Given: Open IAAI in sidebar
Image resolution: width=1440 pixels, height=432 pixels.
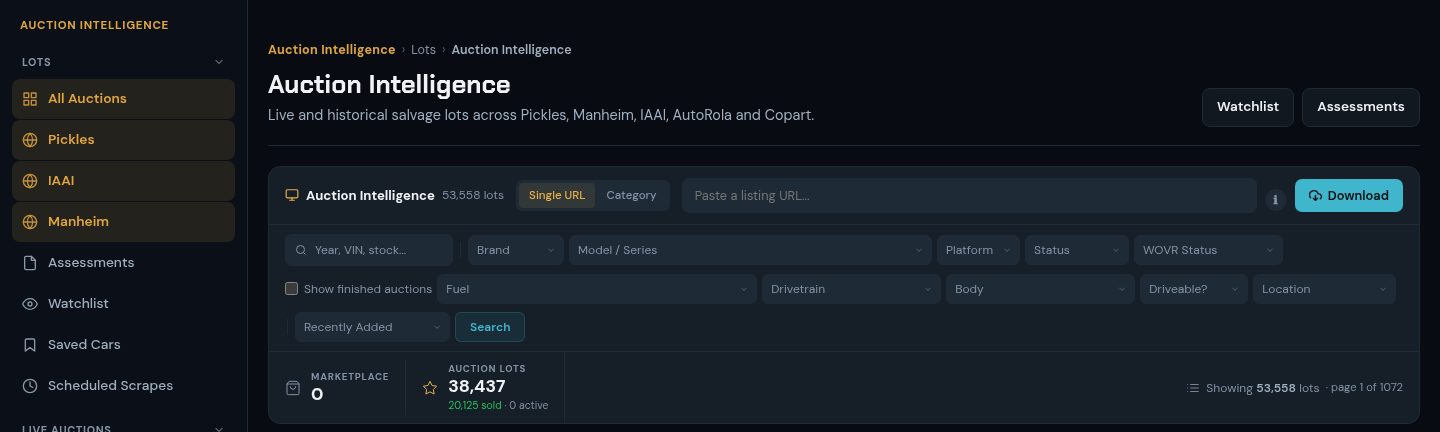Looking at the screenshot, I should click(123, 181).
